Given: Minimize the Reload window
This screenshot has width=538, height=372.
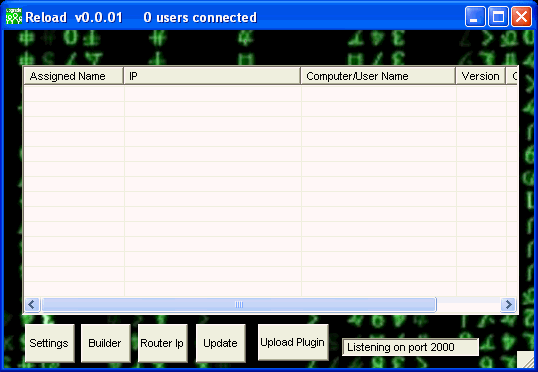Looking at the screenshot, I should [x=475, y=16].
